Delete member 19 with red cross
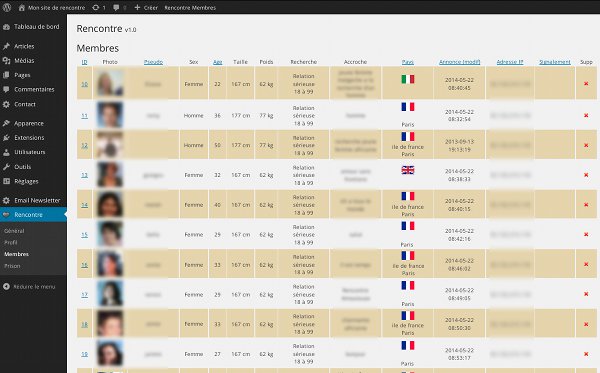This screenshot has width=600, height=373. pyautogui.click(x=586, y=354)
